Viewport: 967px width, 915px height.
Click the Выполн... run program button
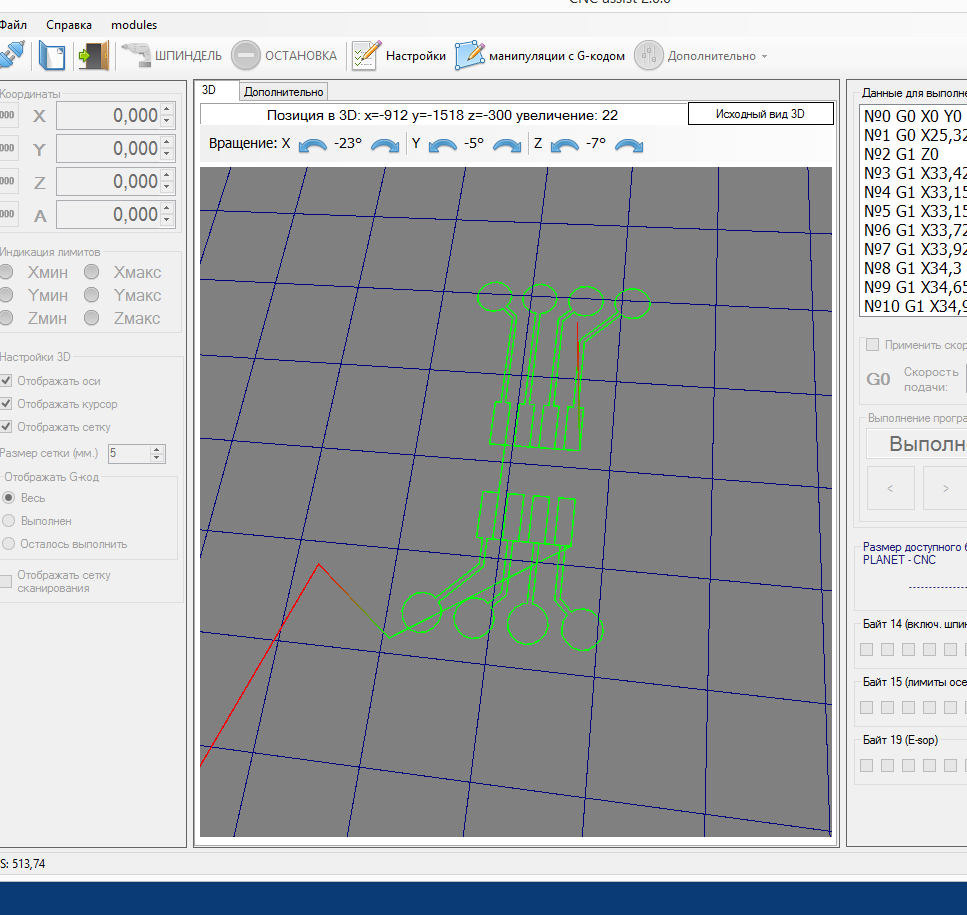(916, 444)
